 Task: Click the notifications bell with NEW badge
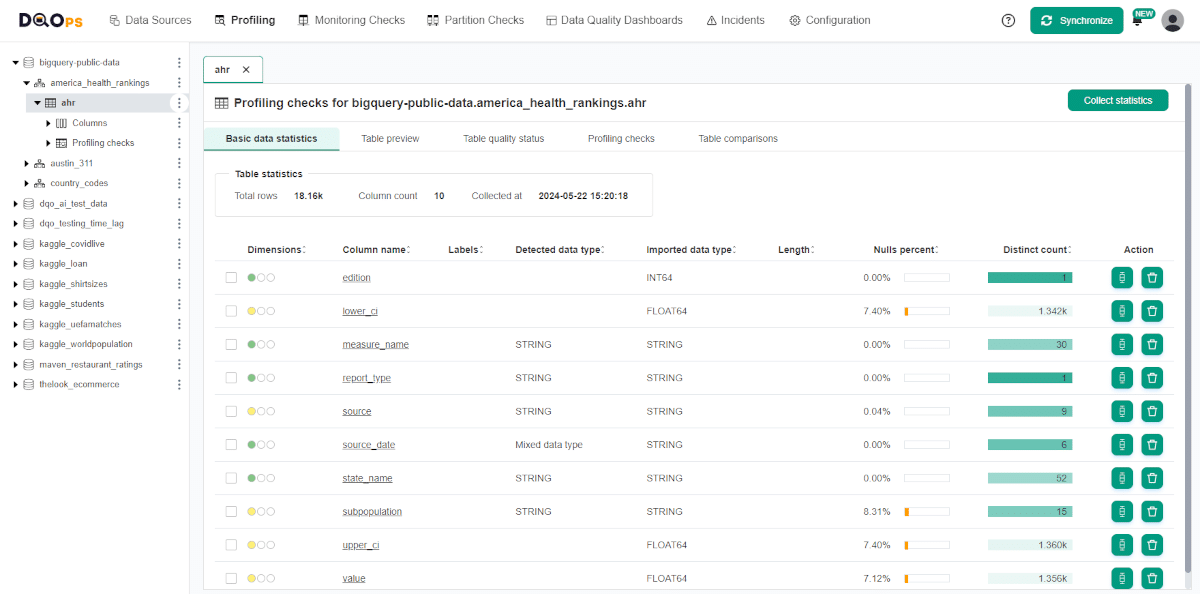point(1139,20)
